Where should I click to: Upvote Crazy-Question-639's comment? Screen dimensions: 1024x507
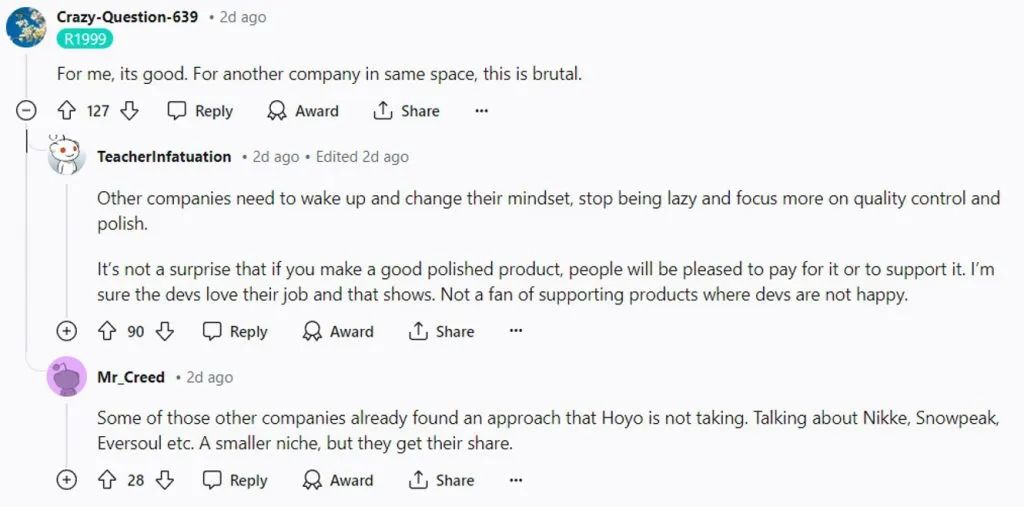point(67,111)
